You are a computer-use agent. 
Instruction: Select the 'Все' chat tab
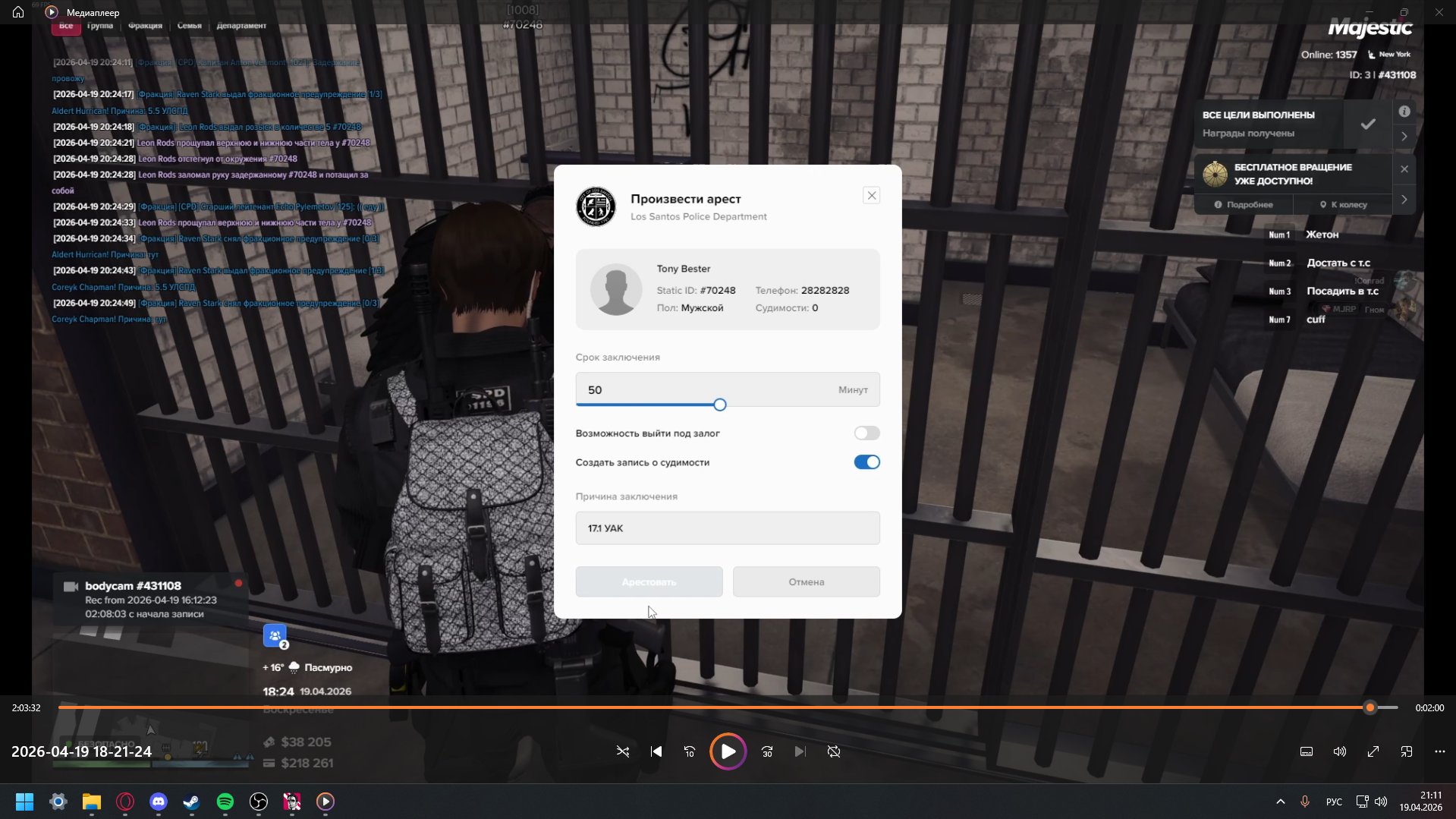click(66, 26)
